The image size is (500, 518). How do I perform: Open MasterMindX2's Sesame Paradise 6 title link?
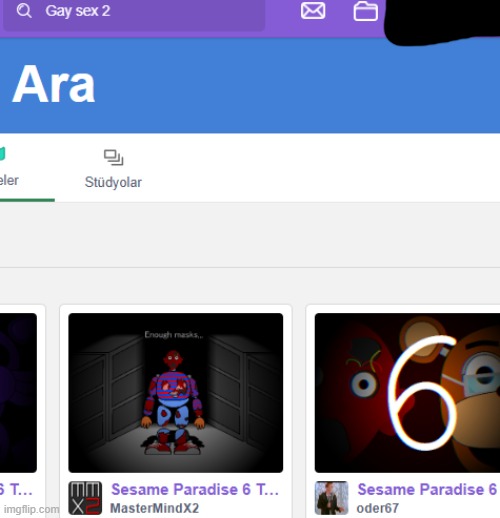click(x=195, y=489)
